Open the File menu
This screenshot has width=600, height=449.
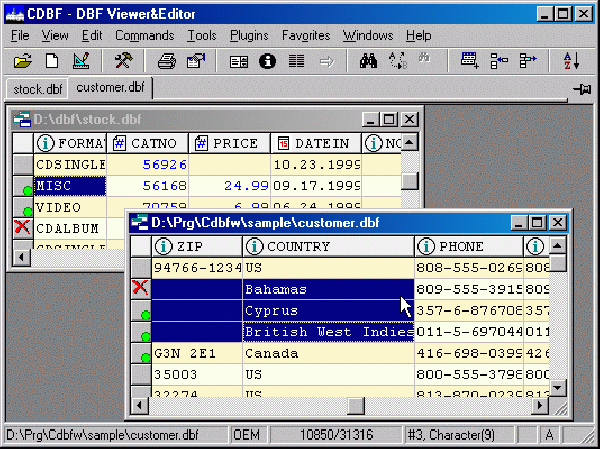[20, 36]
